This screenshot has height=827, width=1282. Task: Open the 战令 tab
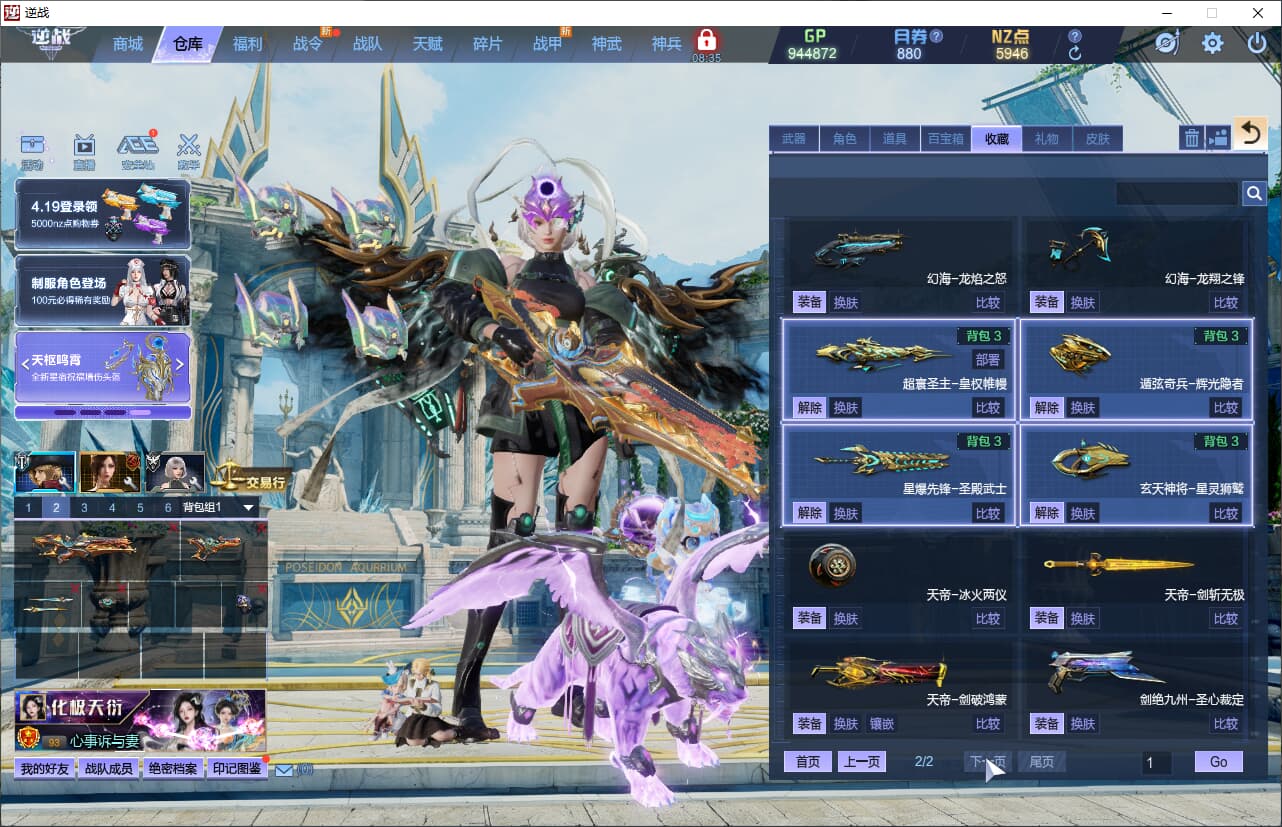pyautogui.click(x=307, y=44)
